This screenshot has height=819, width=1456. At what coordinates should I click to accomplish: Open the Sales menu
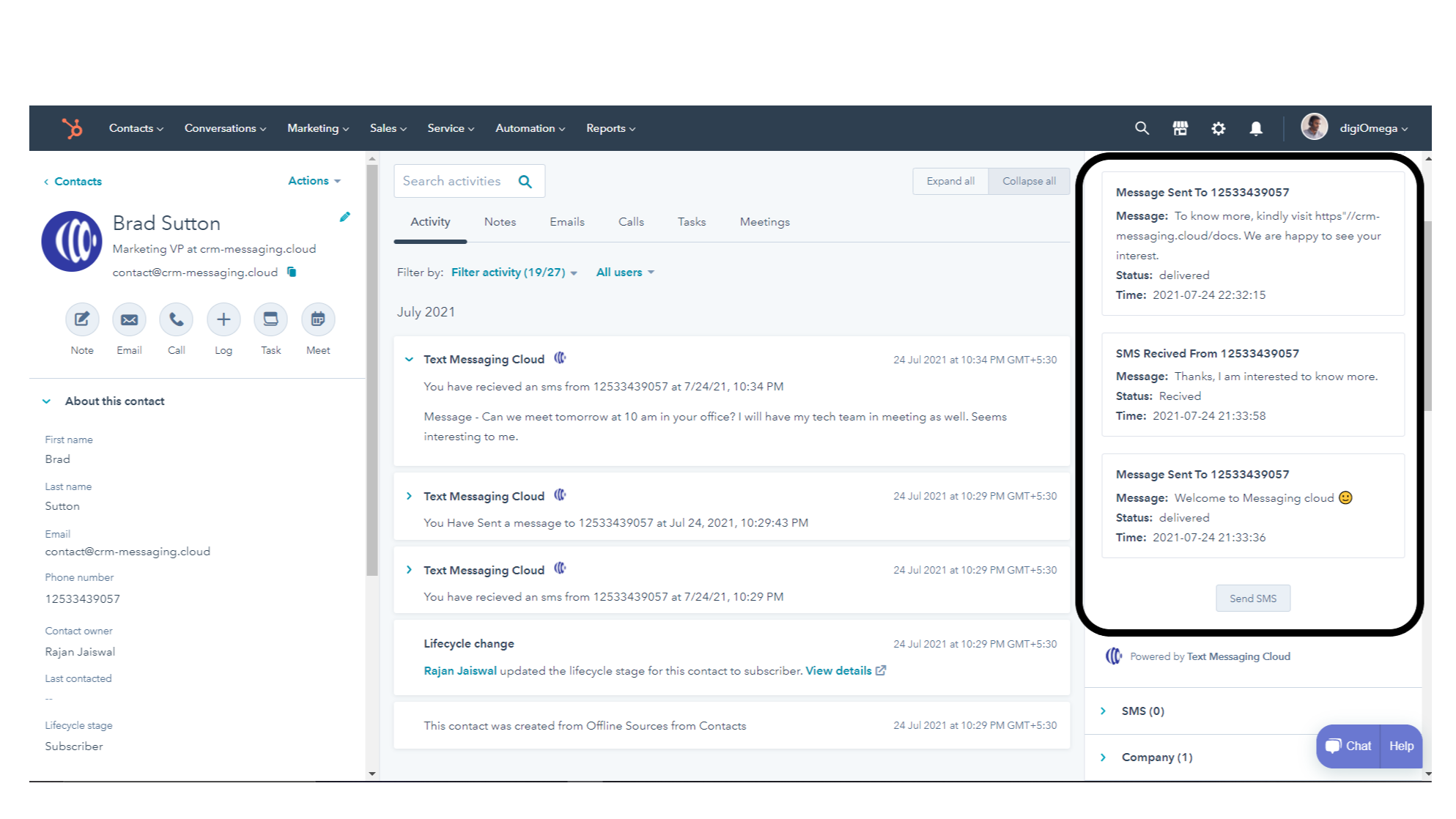click(388, 128)
